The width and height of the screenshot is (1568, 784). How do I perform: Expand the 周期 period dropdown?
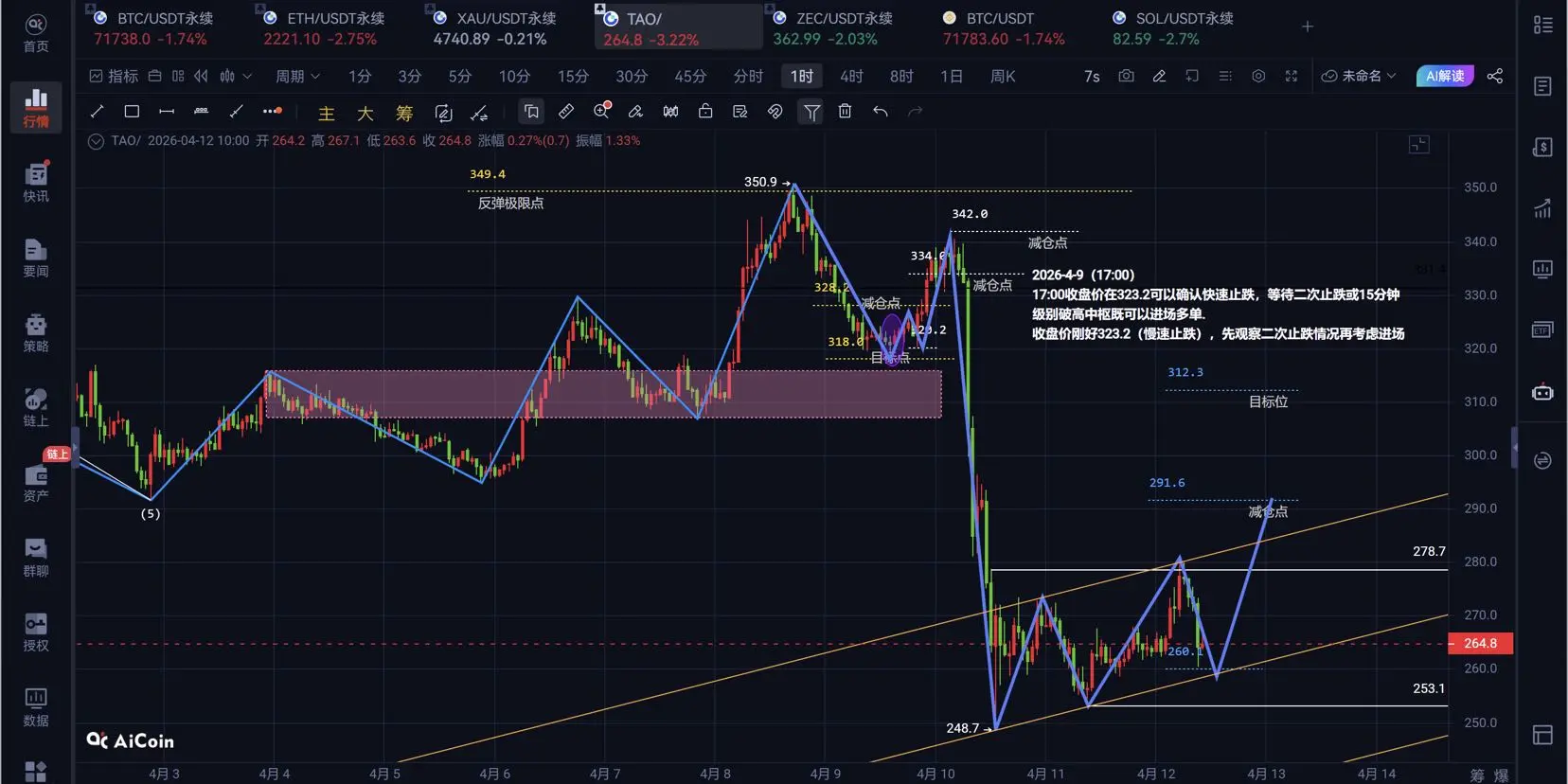[x=297, y=76]
